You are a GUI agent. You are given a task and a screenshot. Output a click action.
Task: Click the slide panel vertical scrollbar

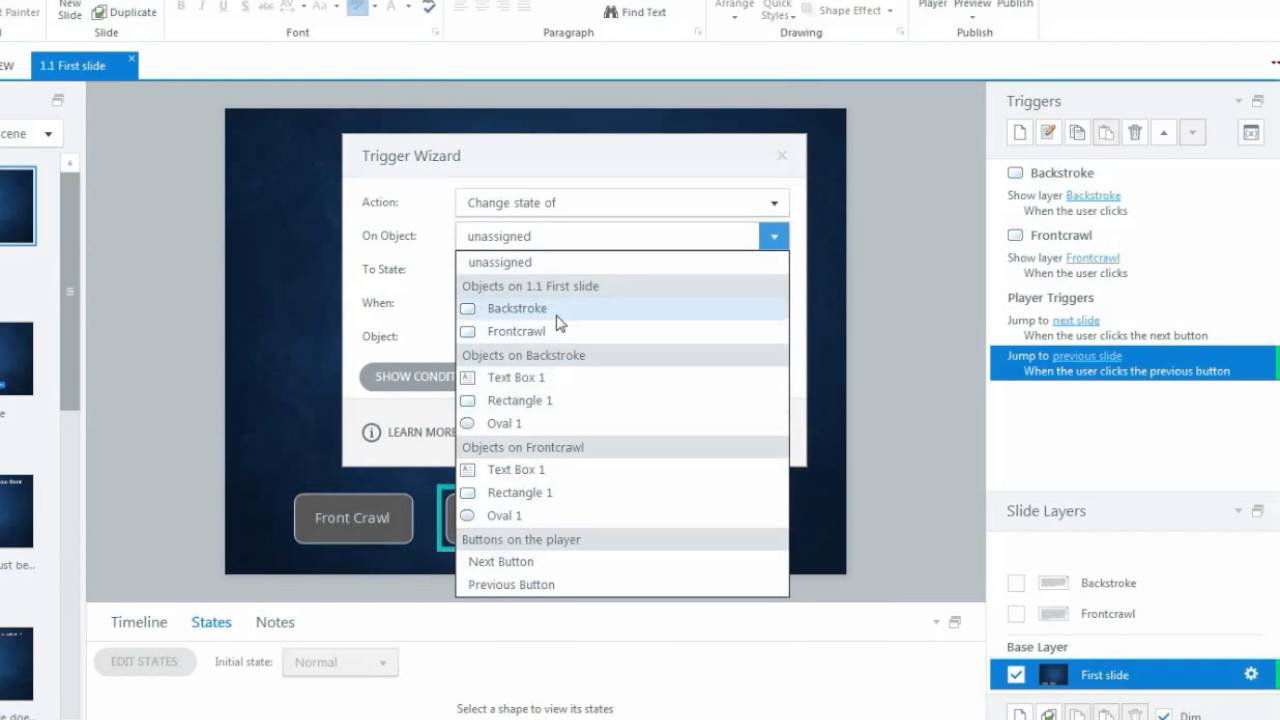click(69, 292)
